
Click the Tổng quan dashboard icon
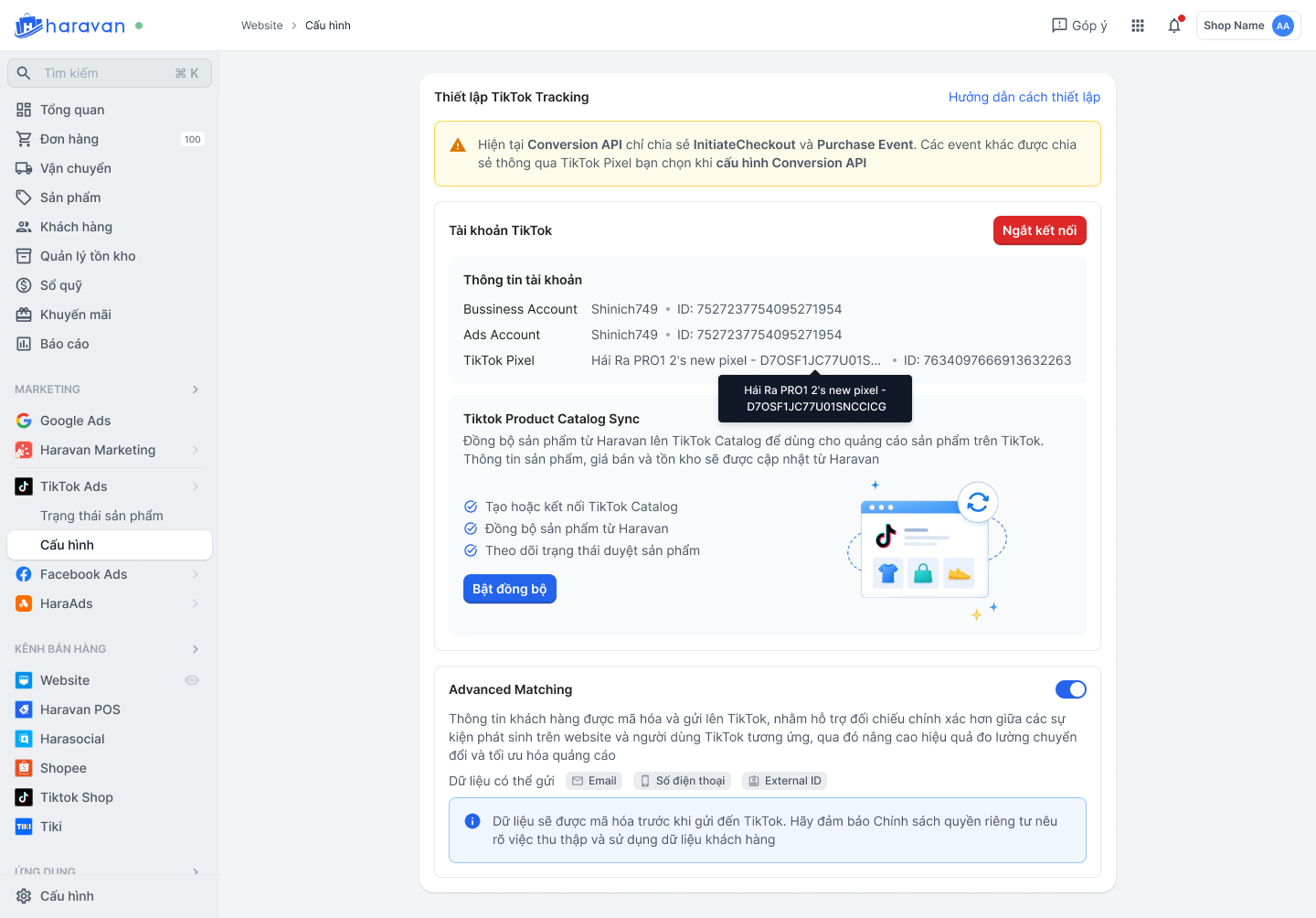pos(24,110)
